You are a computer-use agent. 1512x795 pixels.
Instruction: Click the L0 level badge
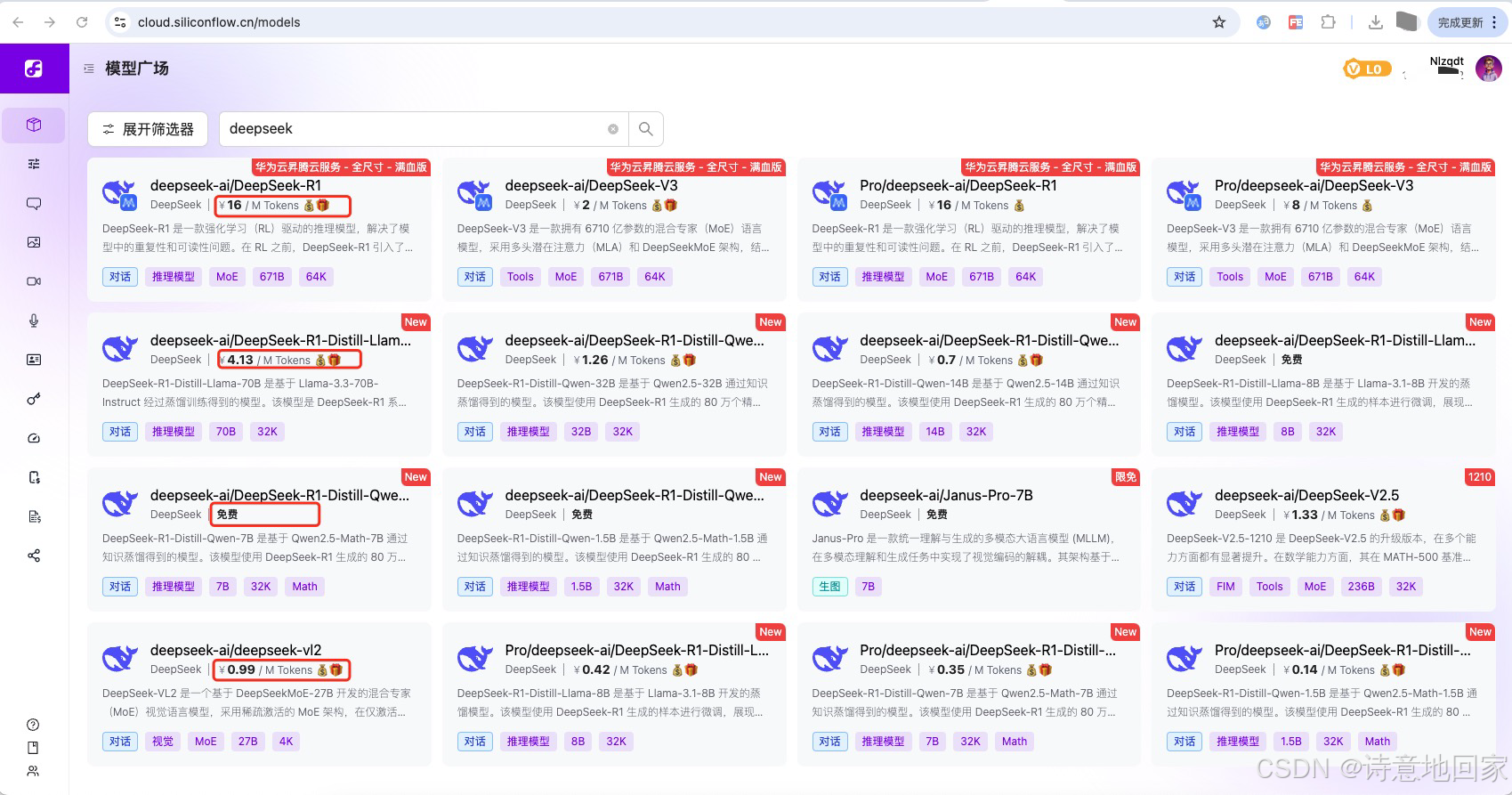coord(1367,69)
